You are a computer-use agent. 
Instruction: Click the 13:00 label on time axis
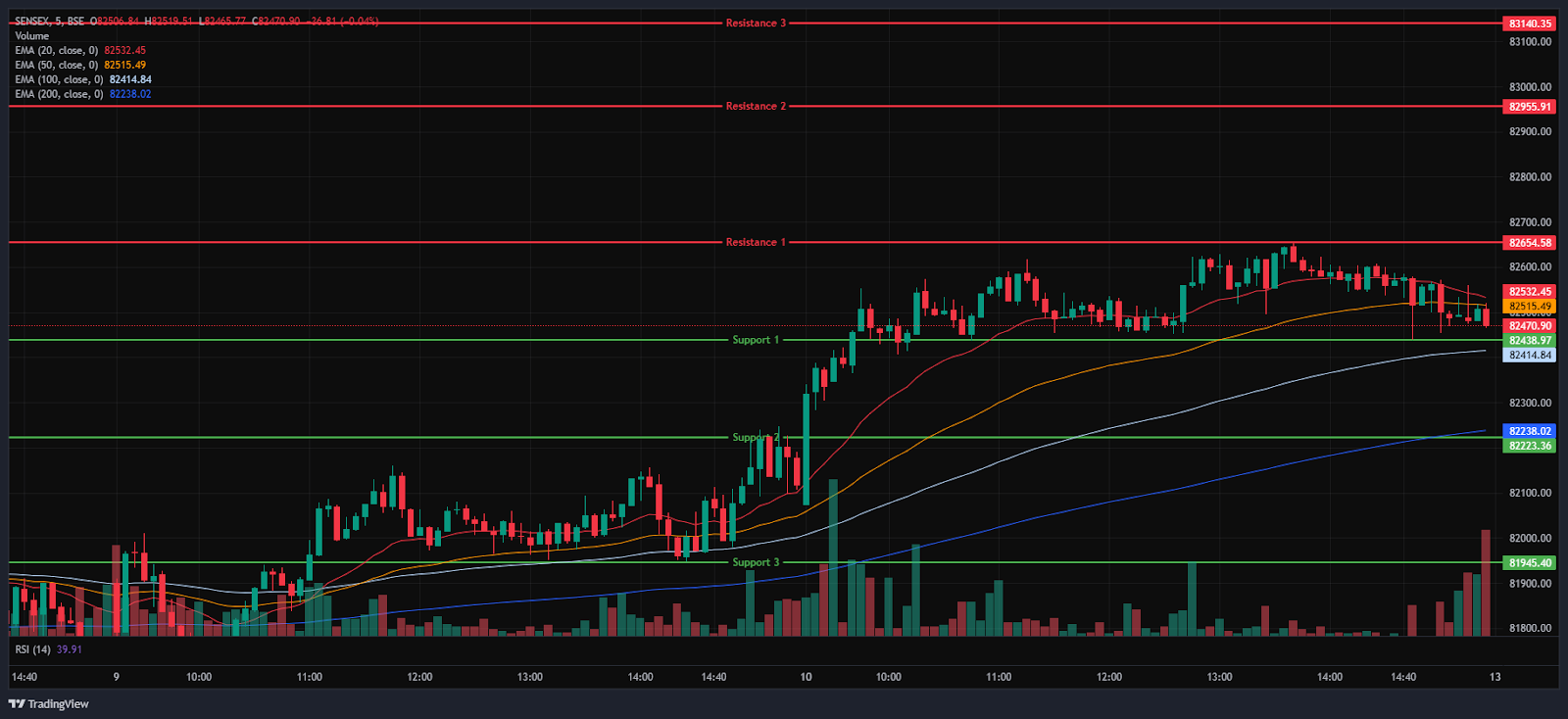[1219, 677]
